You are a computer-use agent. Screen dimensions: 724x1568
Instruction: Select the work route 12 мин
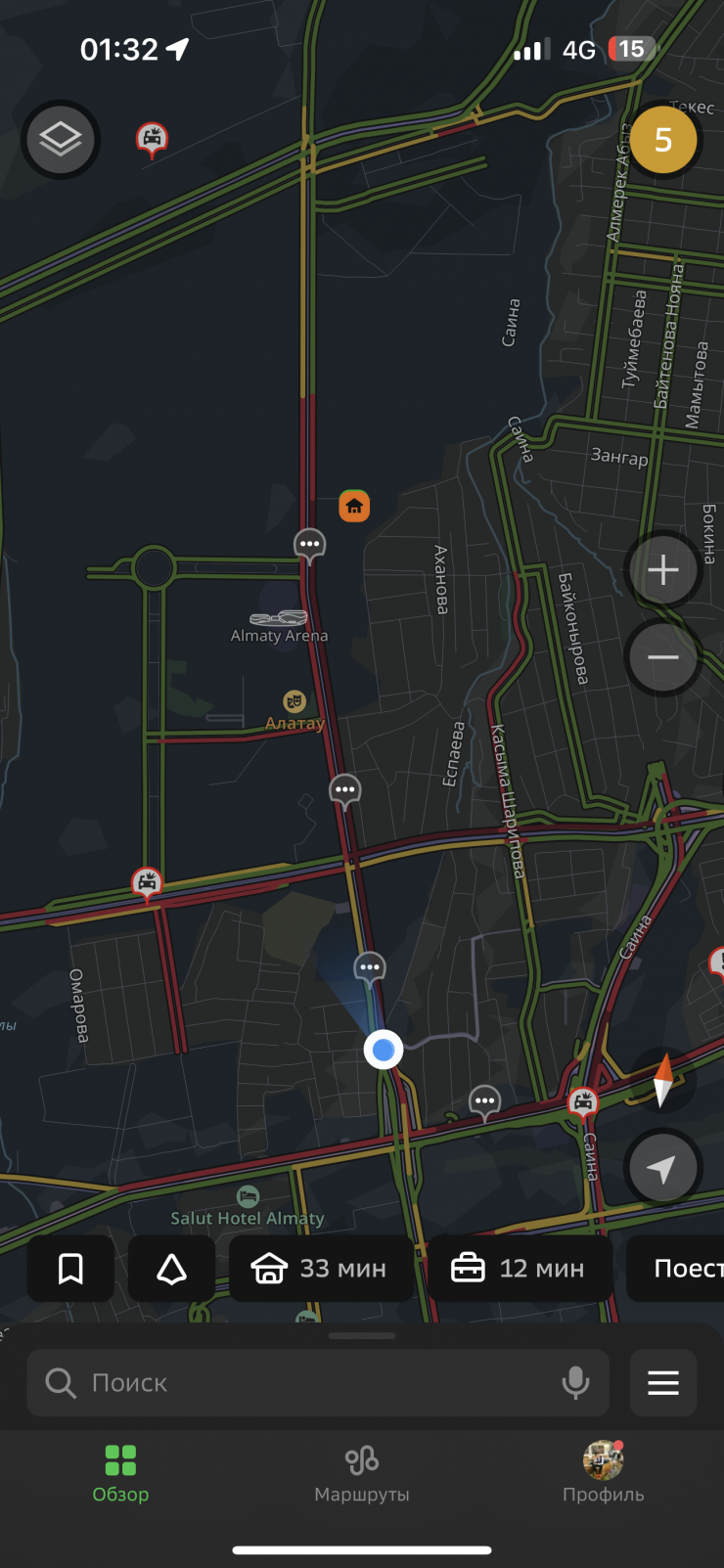click(520, 1269)
